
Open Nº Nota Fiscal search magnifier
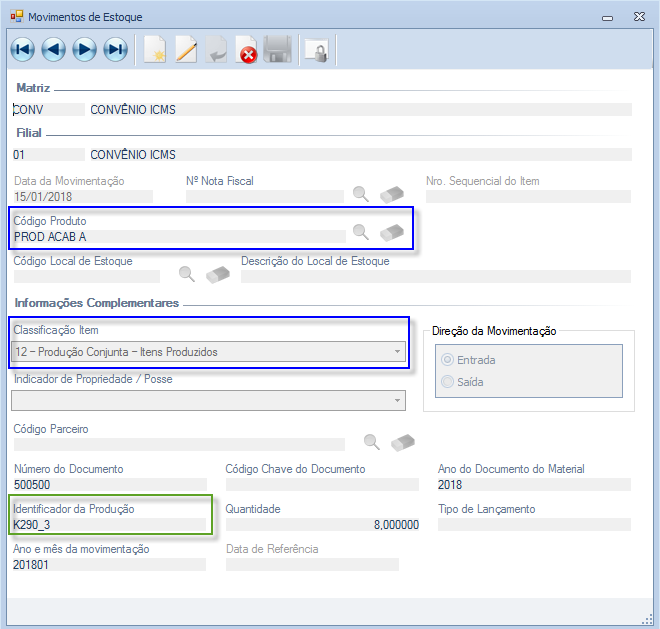tap(360, 194)
